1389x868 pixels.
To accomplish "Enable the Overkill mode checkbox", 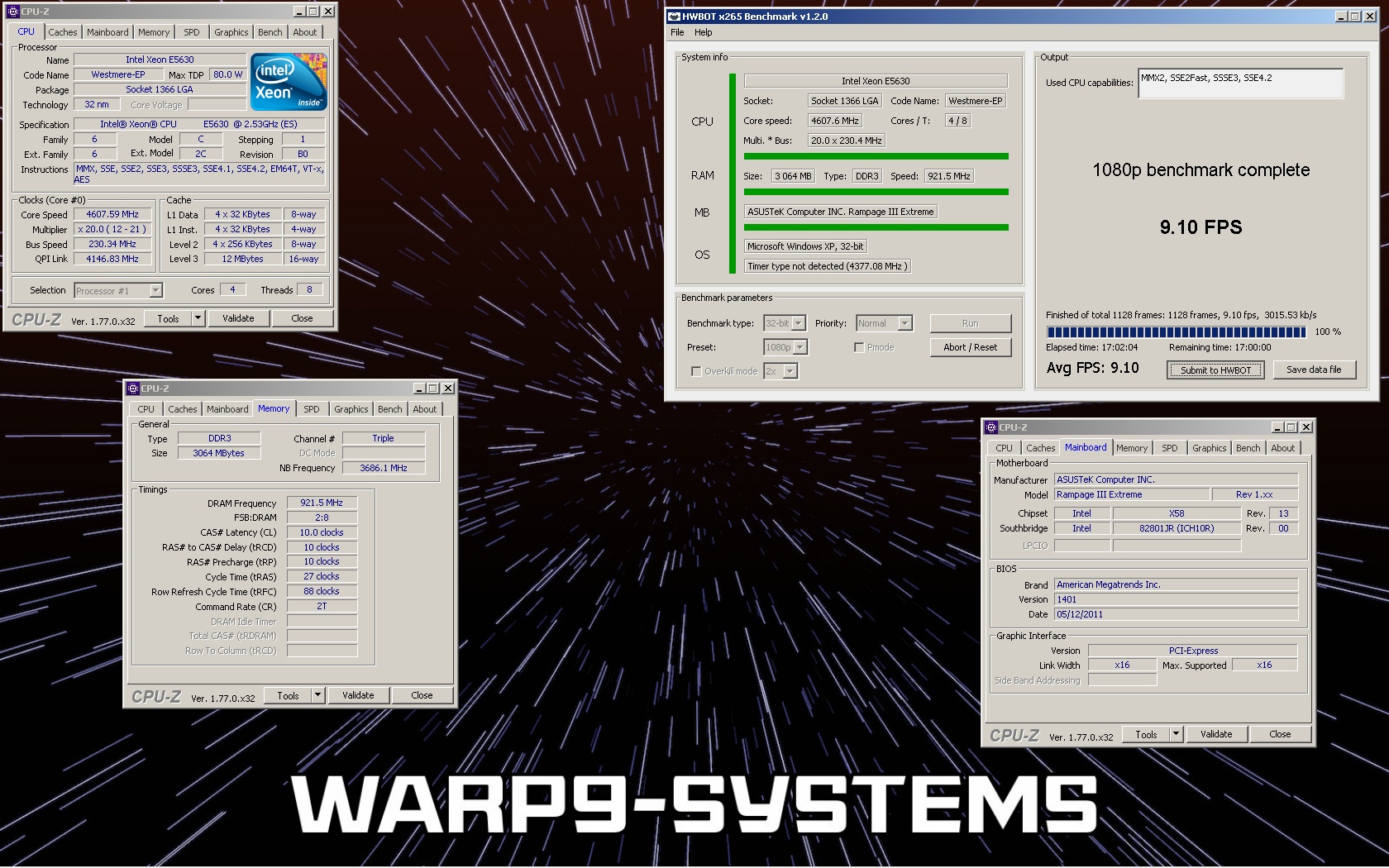I will point(696,371).
